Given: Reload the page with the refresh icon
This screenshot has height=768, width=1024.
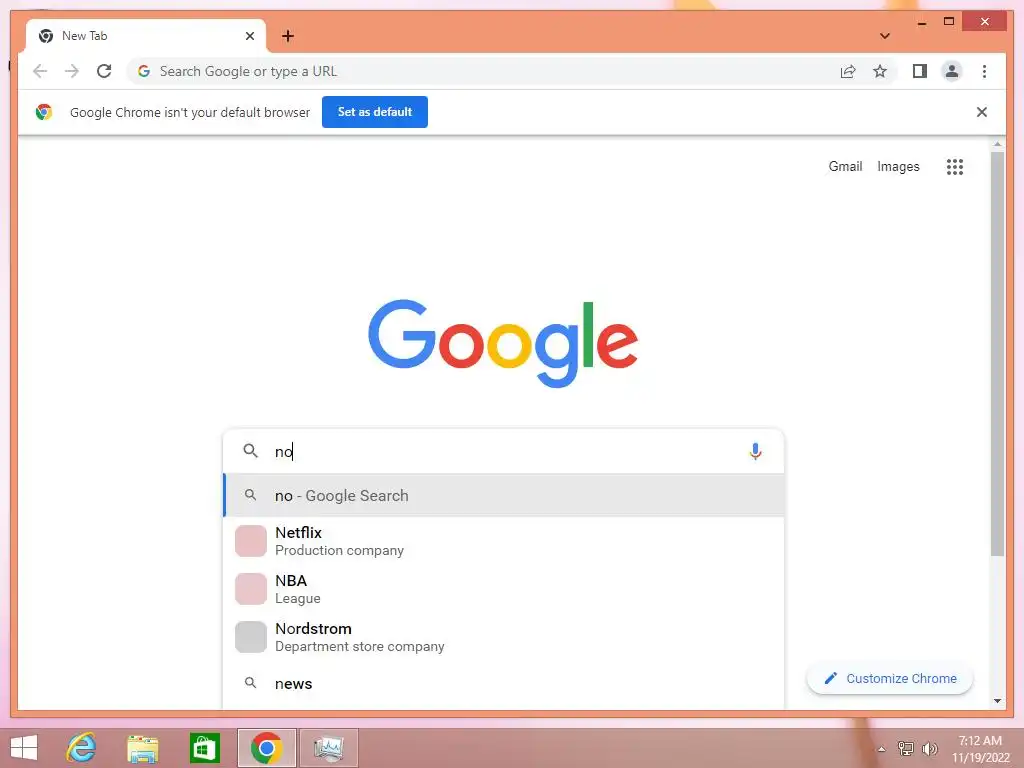Looking at the screenshot, I should coord(104,71).
